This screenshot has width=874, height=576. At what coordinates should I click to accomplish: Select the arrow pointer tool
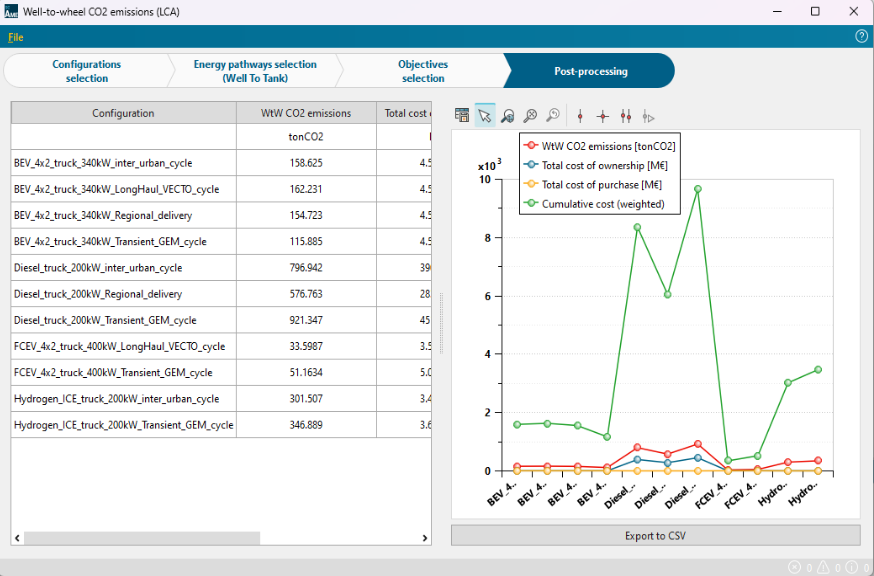pos(485,116)
